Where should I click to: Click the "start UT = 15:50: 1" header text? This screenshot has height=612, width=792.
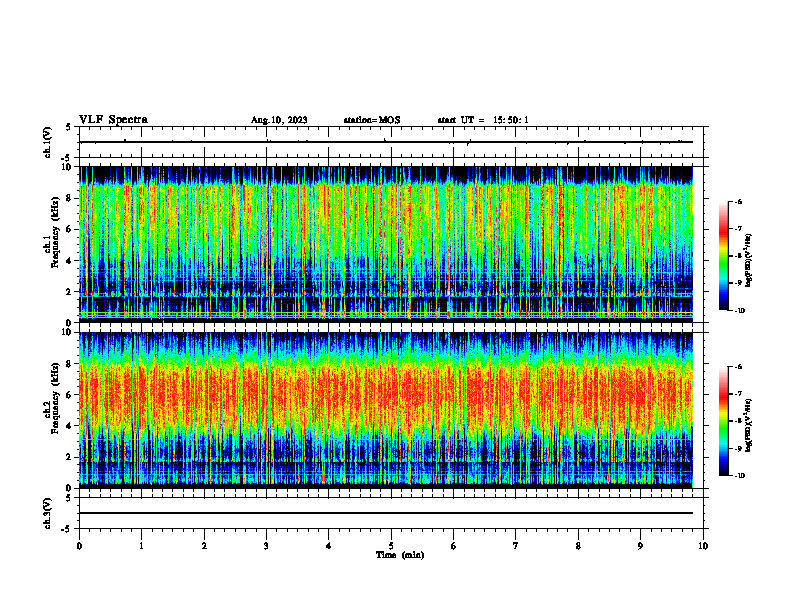coord(483,120)
